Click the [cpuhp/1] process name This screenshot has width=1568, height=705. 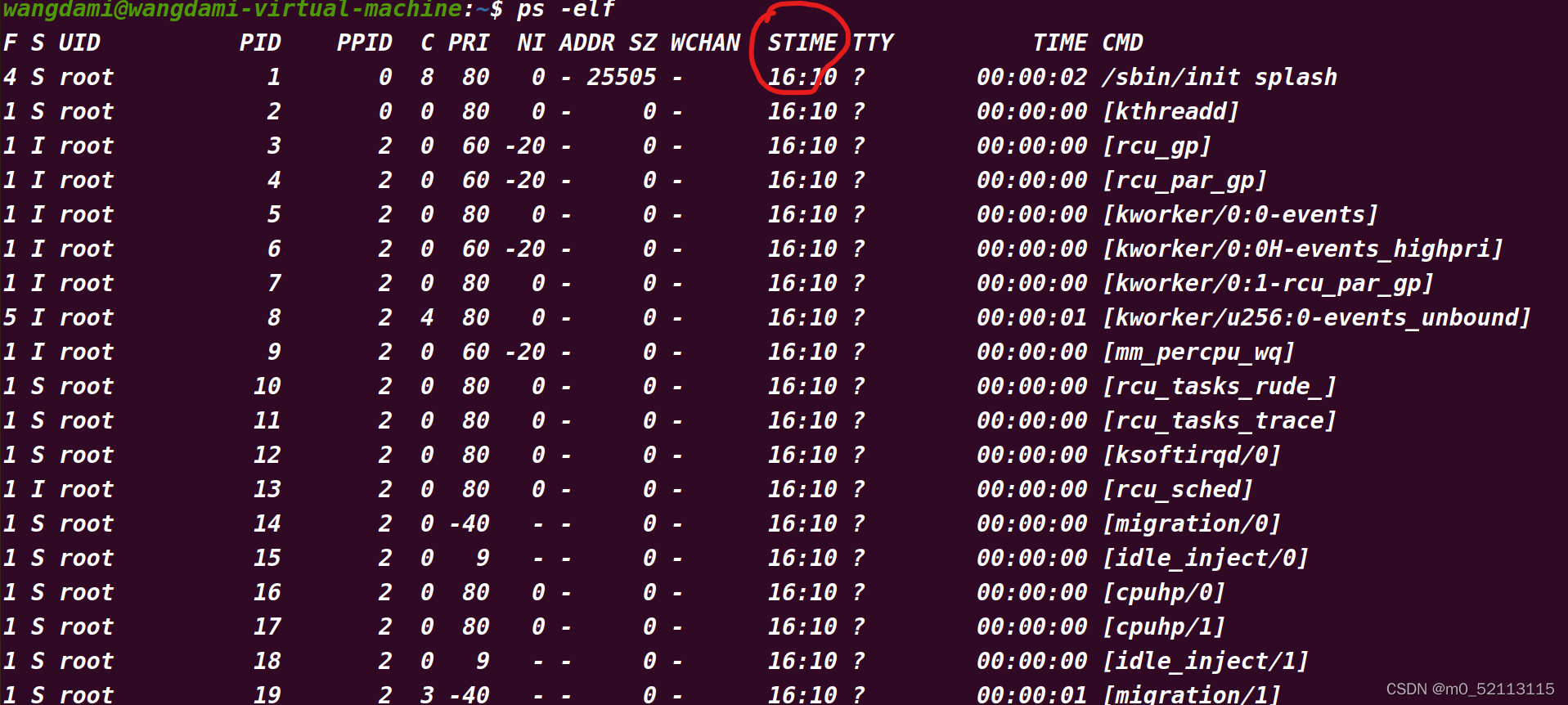click(x=1164, y=626)
